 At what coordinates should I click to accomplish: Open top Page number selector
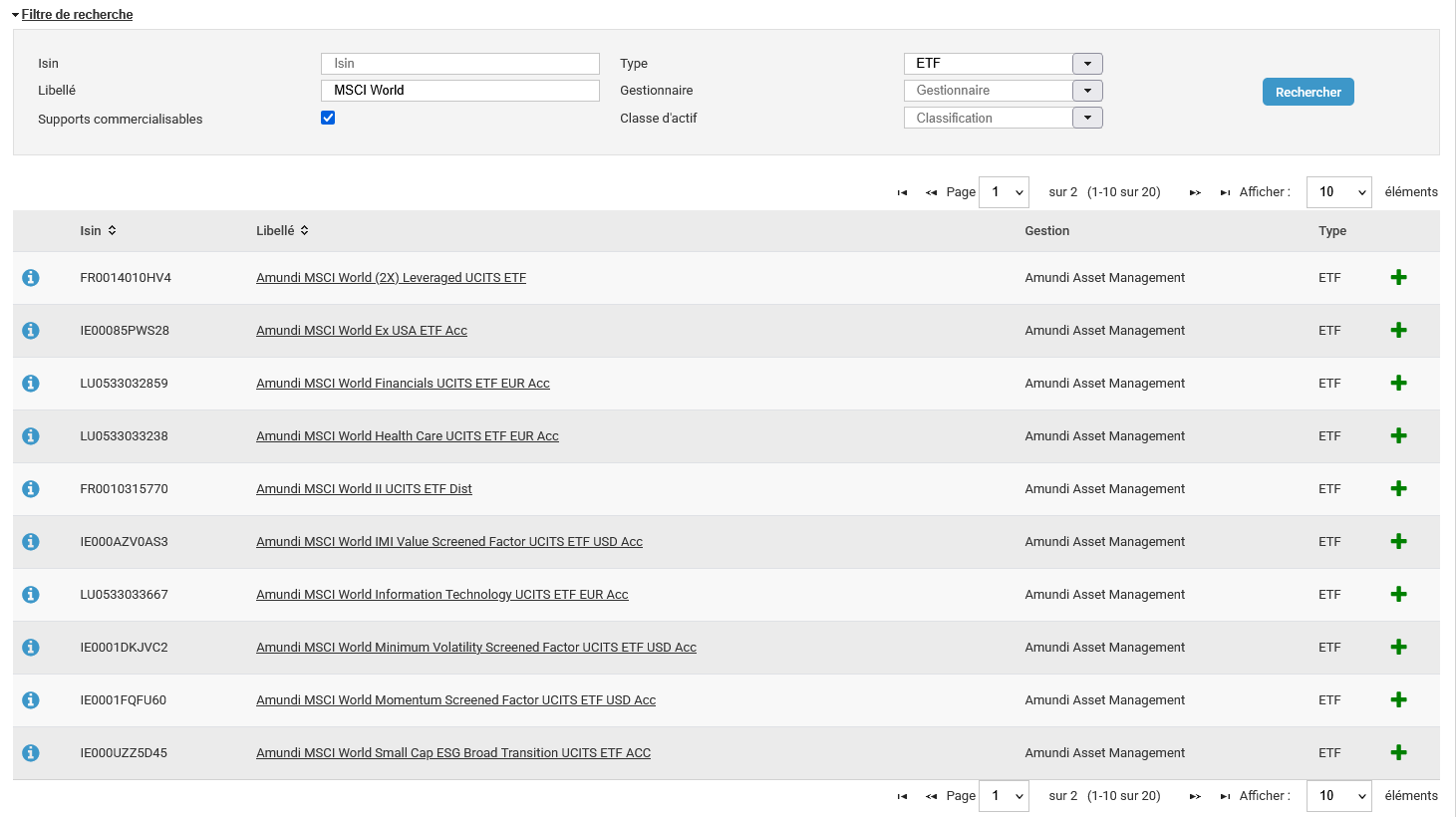(1004, 192)
